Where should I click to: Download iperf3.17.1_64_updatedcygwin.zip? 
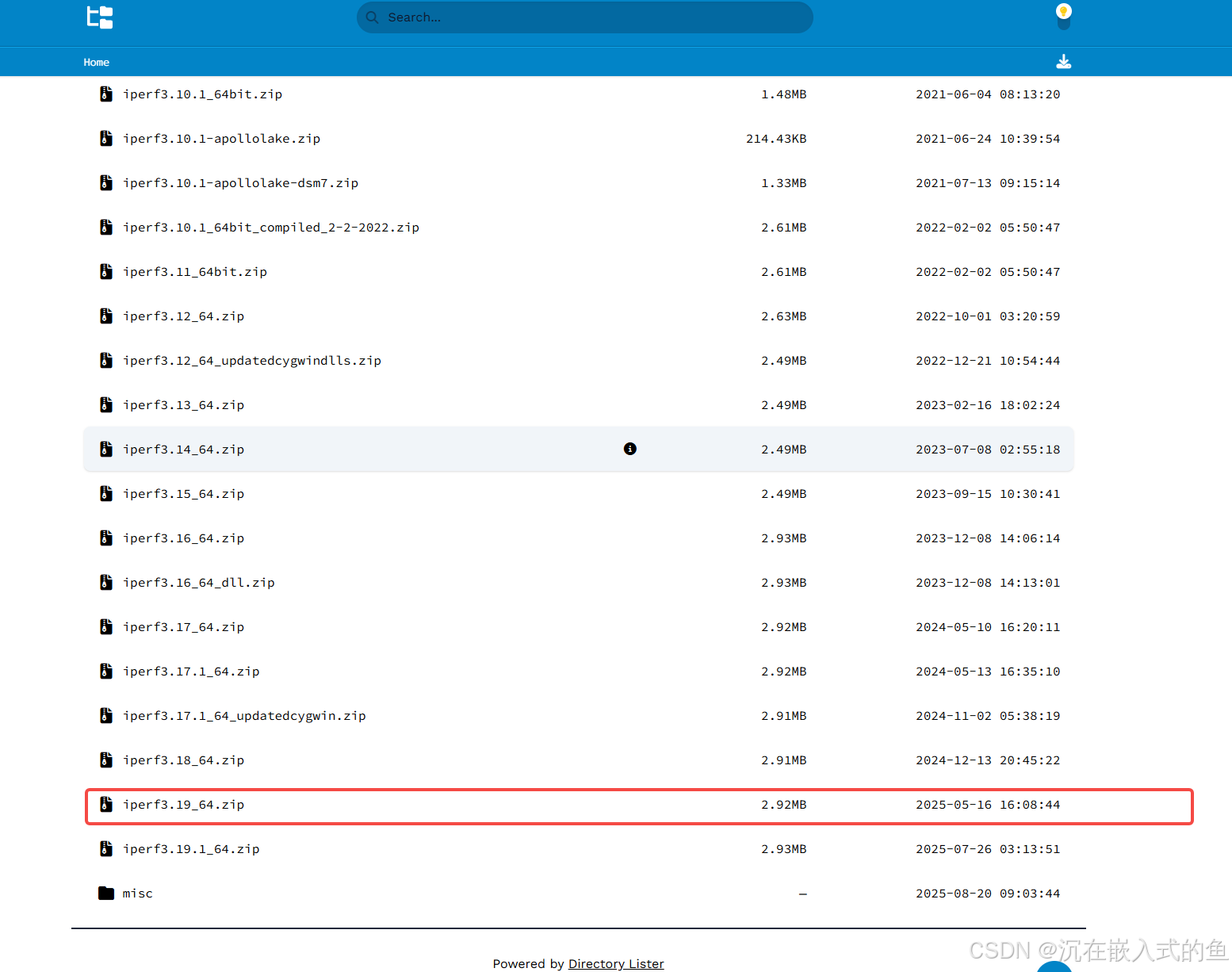(x=244, y=715)
